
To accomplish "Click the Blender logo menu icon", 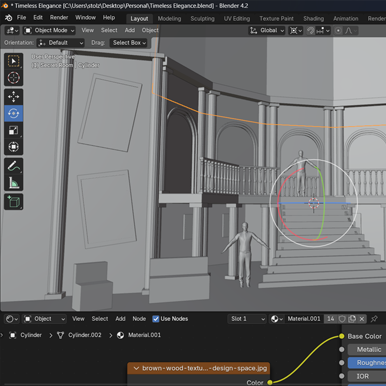I will 9,18.
